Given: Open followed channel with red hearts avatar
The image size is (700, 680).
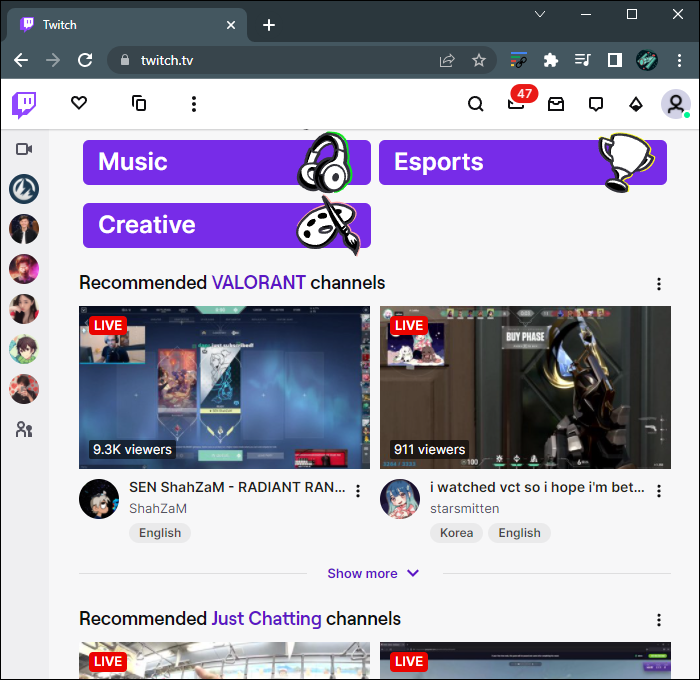Looking at the screenshot, I should pyautogui.click(x=24, y=389).
